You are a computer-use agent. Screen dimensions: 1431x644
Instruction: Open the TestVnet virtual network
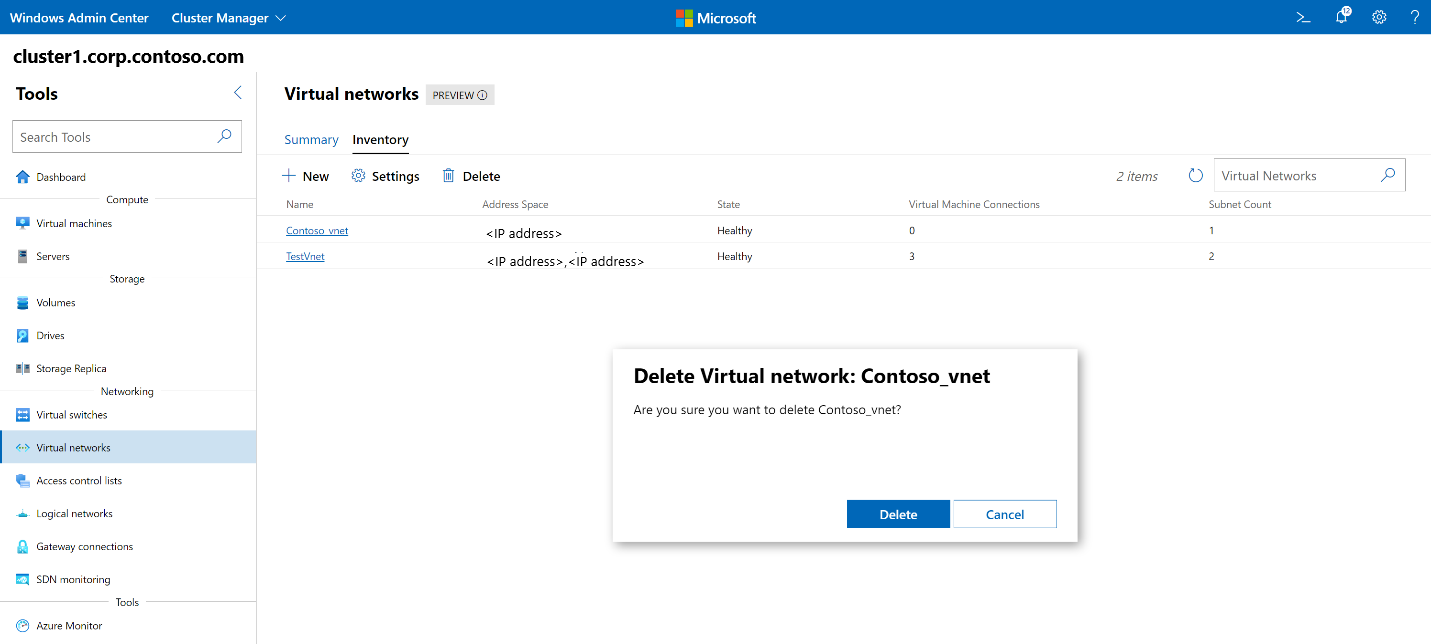pos(305,256)
